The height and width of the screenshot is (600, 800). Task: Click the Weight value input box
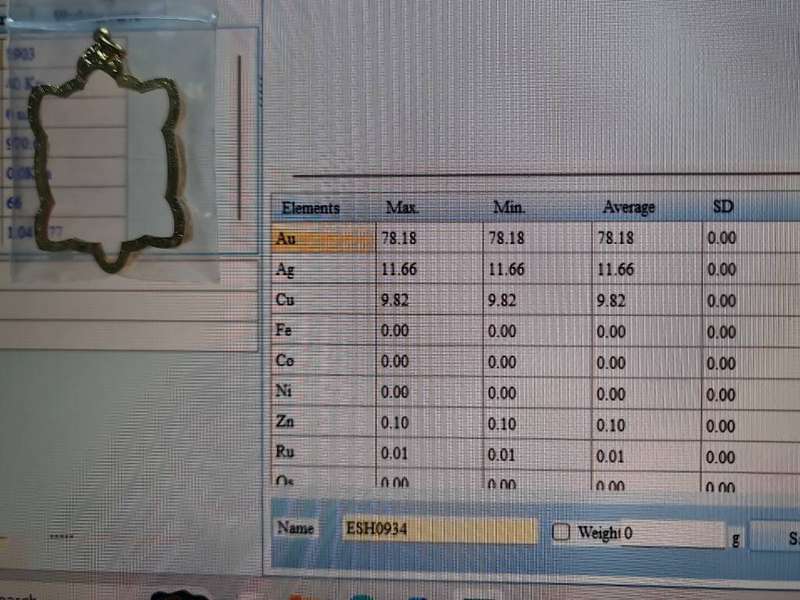click(x=673, y=534)
